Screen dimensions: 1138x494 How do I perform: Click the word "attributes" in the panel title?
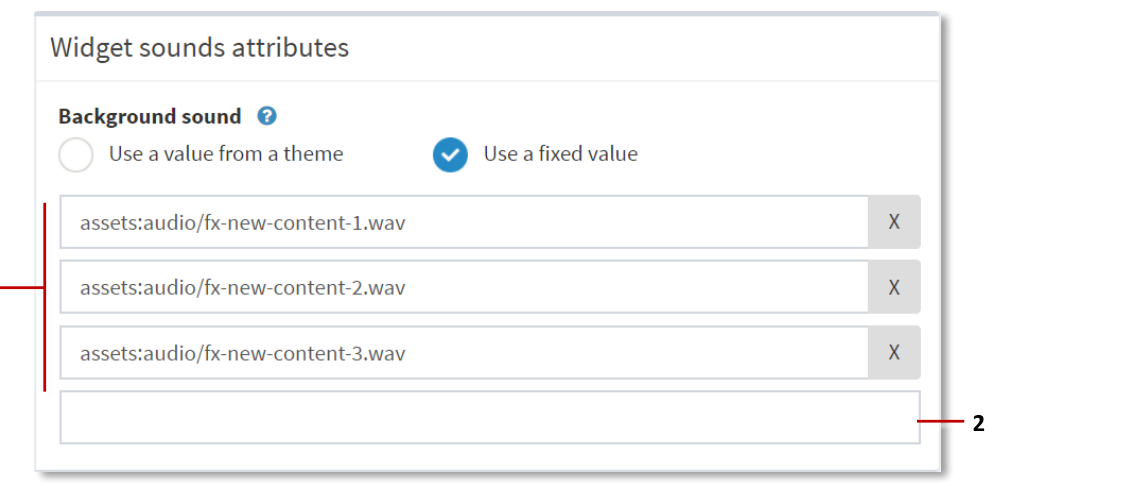297,47
